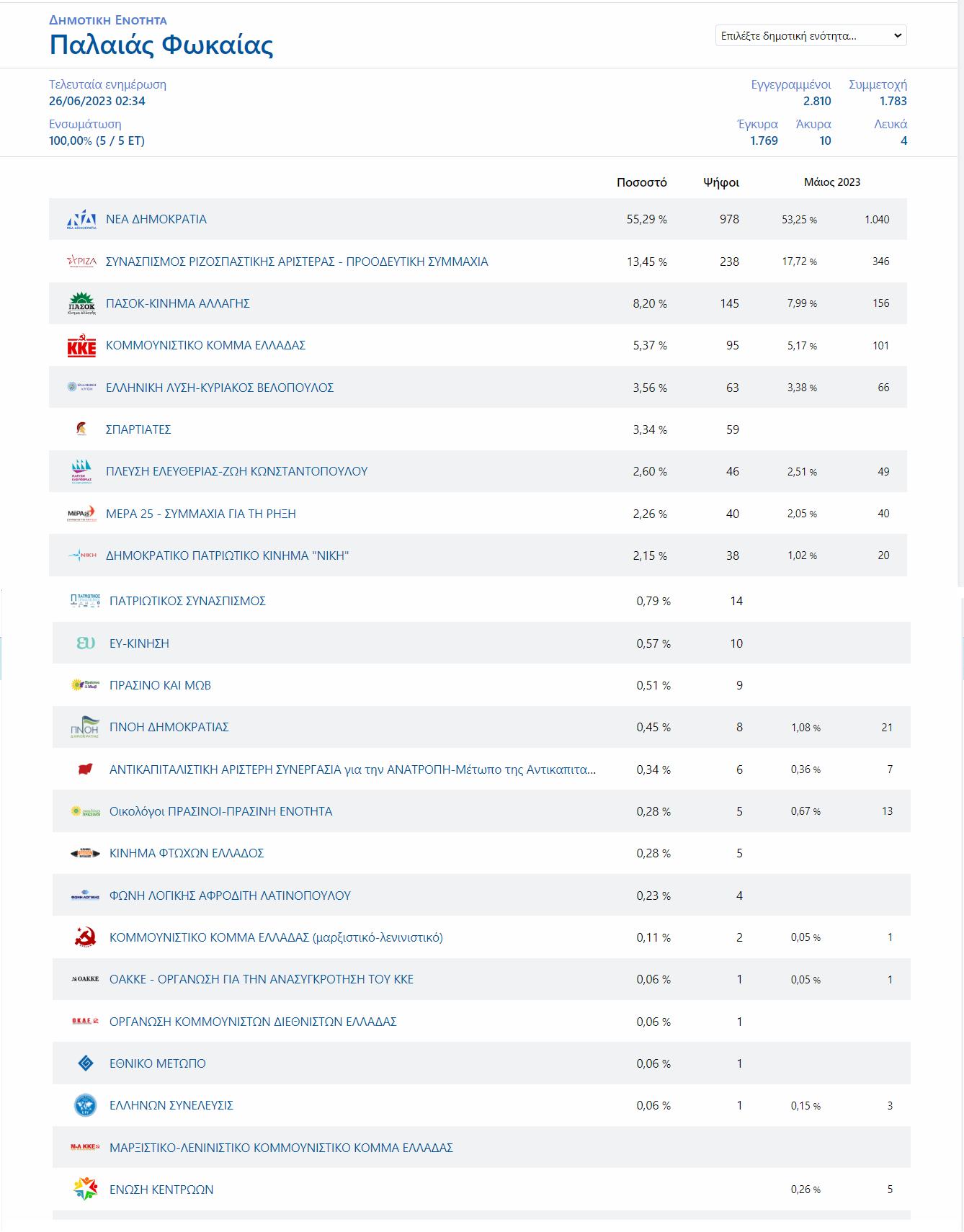Select ΠΑΤΡΙΩΤΙΚΟΣ ΣΥΝΑΣΠΙΣΜΟΣ name
This screenshot has width=964, height=1232.
[187, 601]
